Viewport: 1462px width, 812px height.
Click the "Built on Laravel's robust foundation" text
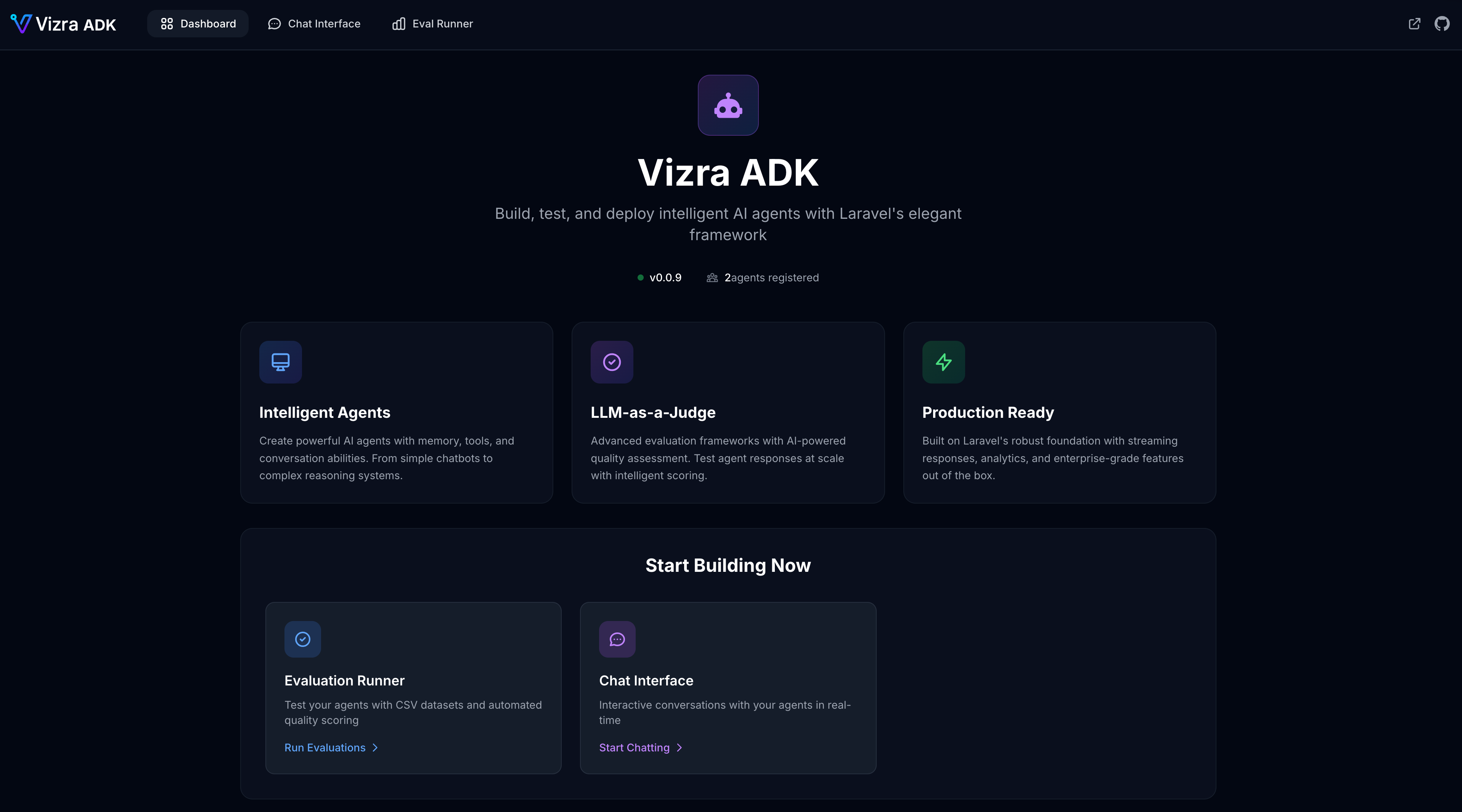point(1053,459)
